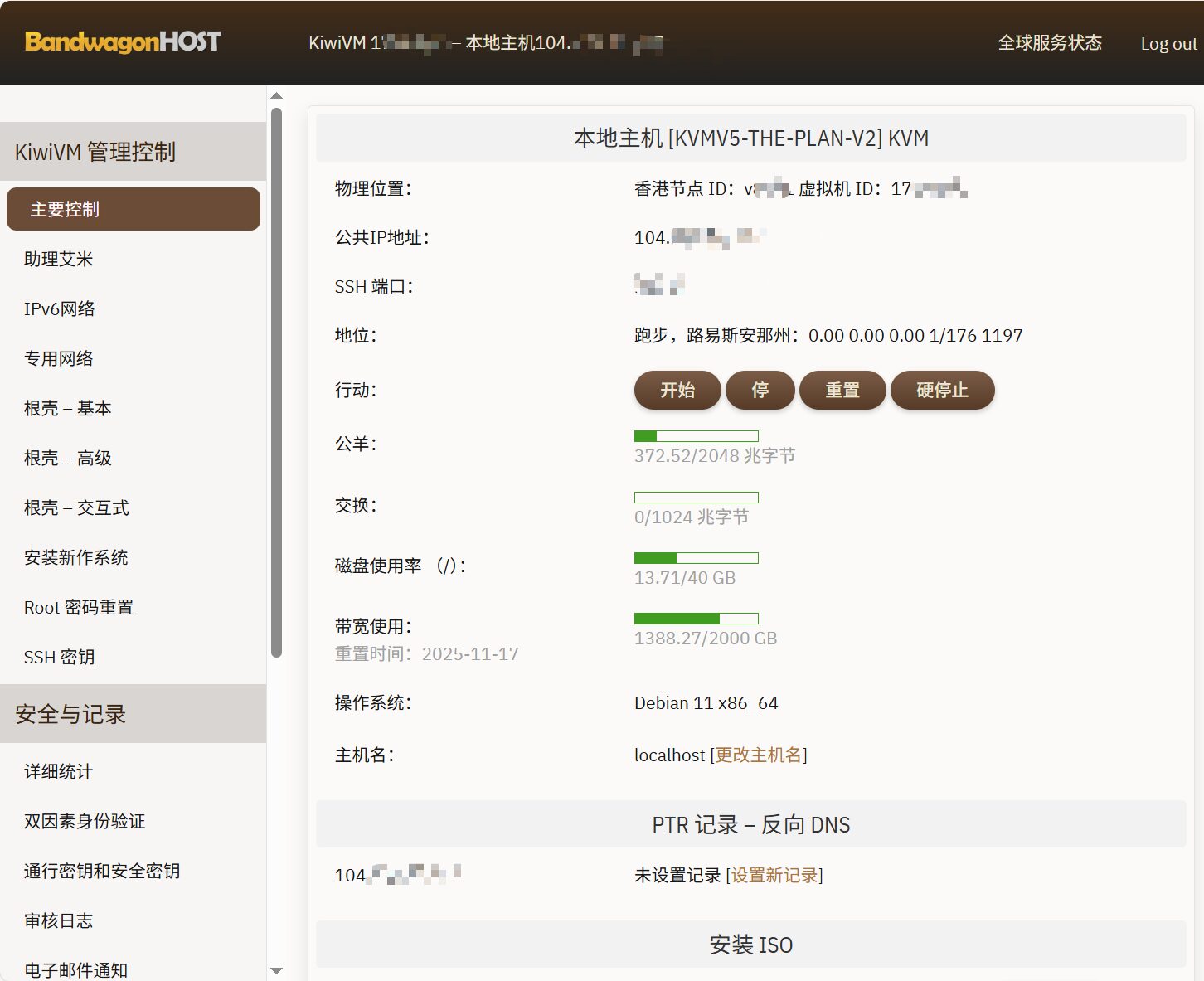This screenshot has width=1204, height=981.
Task: Force stop with 硬停止 button
Action: coord(942,390)
